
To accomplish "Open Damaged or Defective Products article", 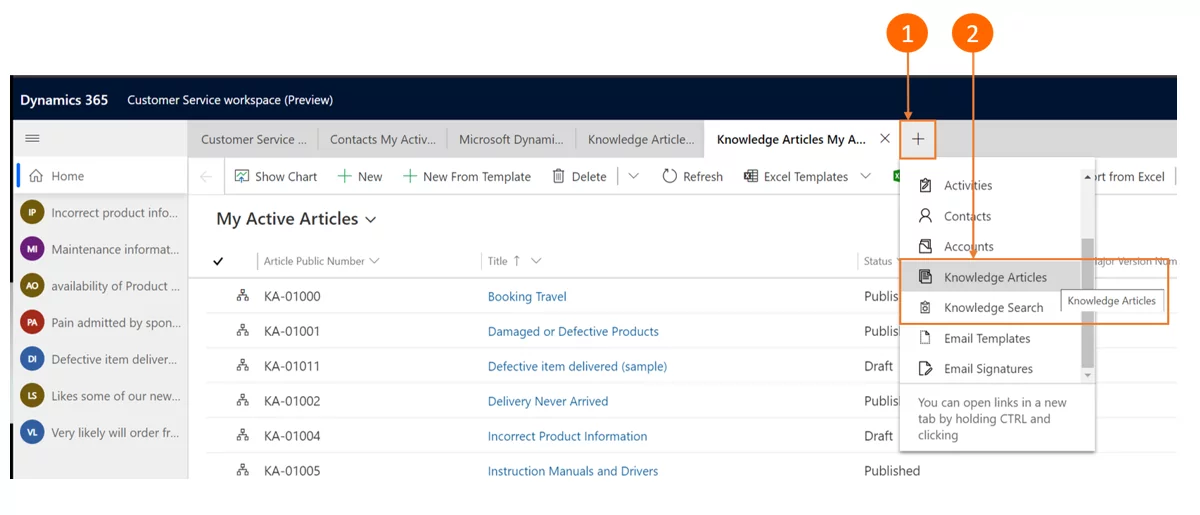I will pos(573,332).
